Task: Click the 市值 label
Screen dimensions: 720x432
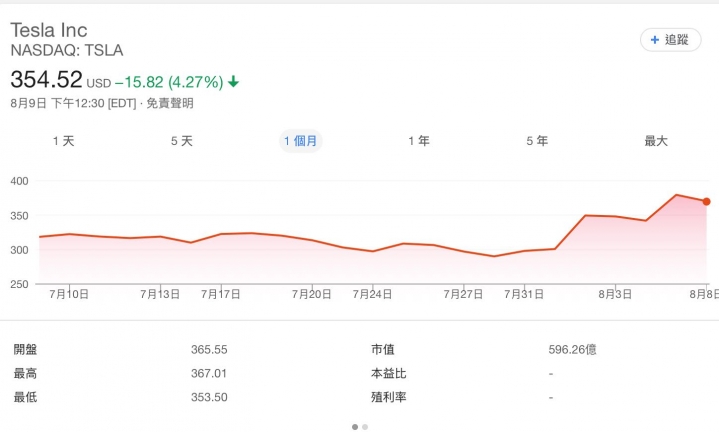Action: coord(382,350)
